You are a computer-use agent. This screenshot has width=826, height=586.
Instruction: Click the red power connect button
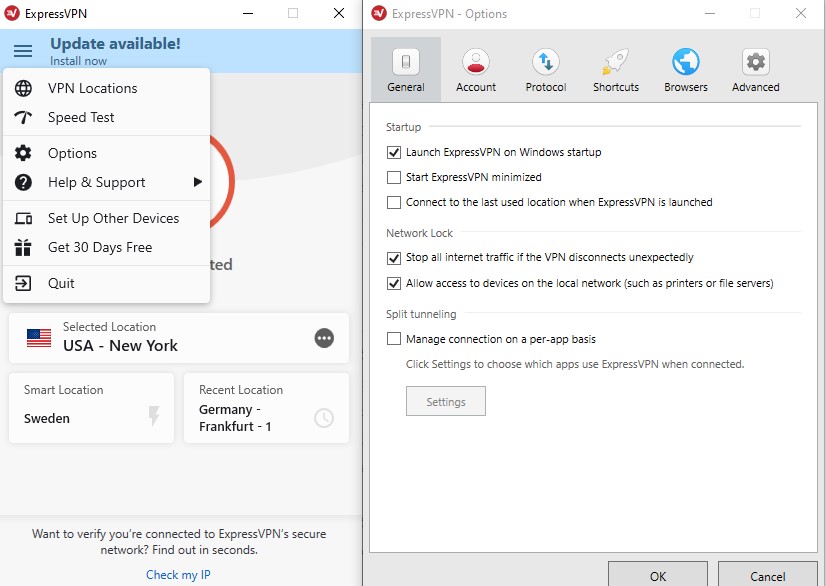(221, 182)
